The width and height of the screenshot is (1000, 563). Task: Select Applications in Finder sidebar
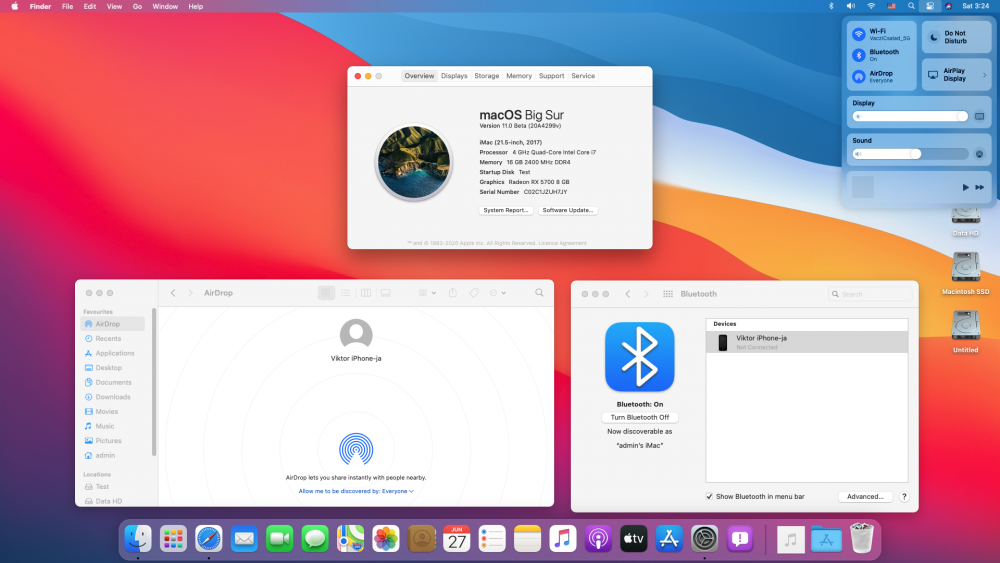[115, 353]
